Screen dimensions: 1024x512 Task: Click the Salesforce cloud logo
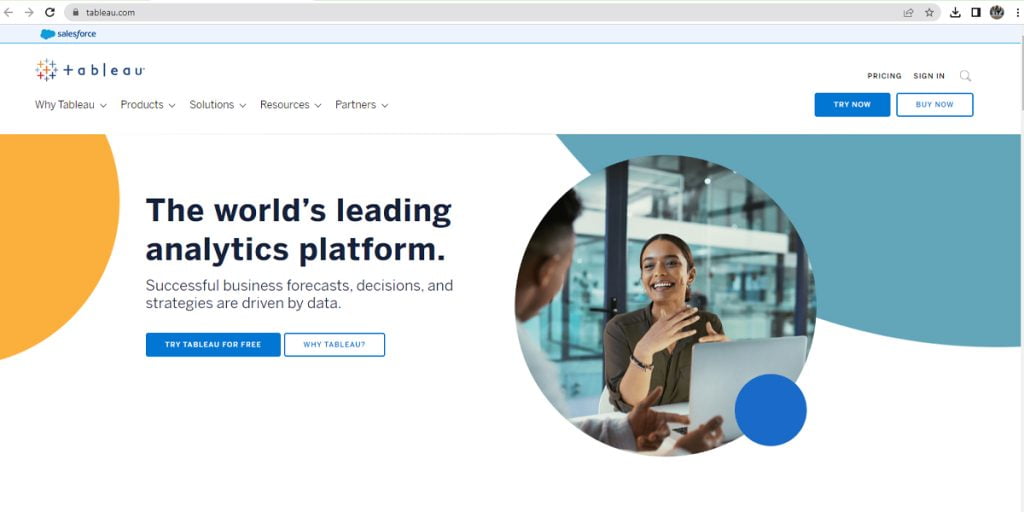click(68, 34)
